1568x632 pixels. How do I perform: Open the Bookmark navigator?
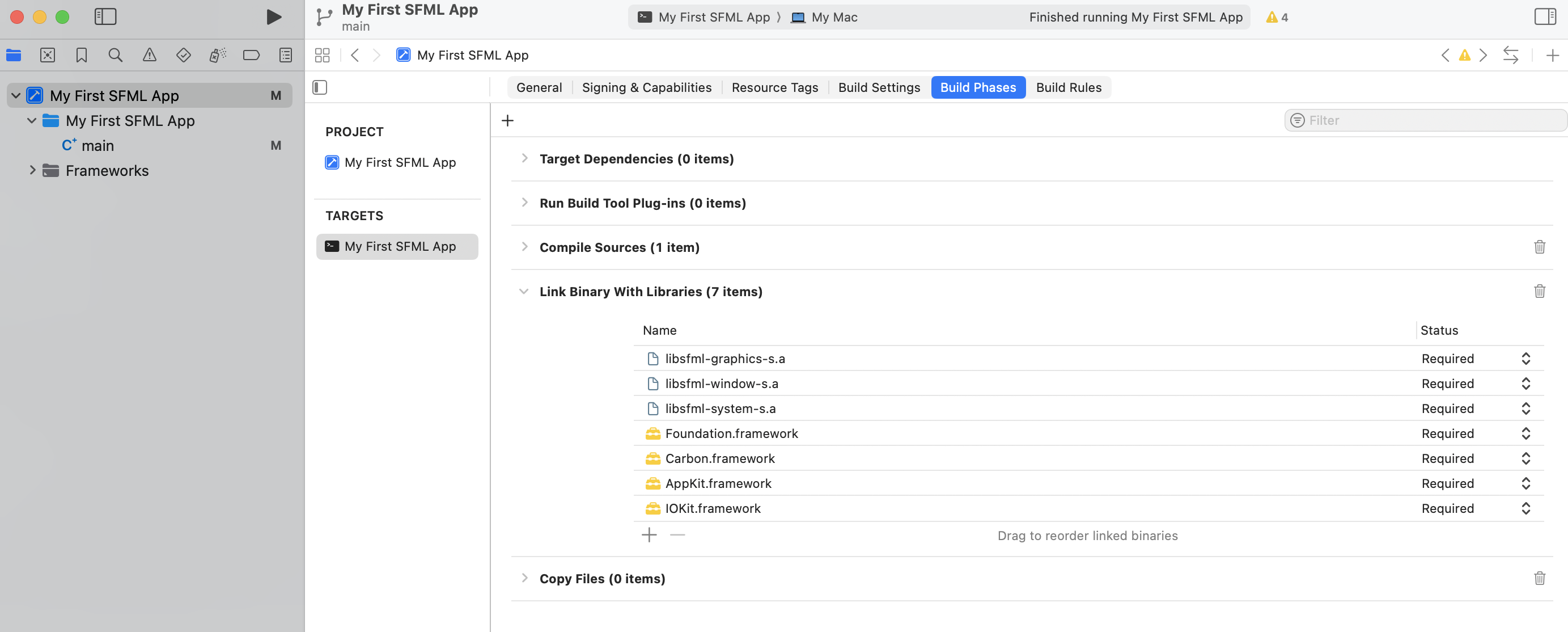point(82,55)
